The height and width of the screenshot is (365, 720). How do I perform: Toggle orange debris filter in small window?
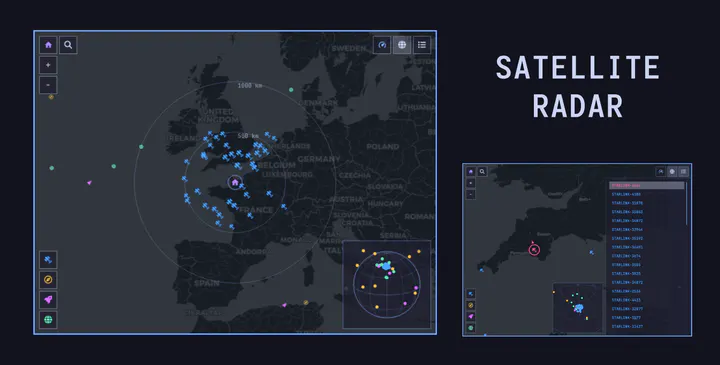point(471,305)
